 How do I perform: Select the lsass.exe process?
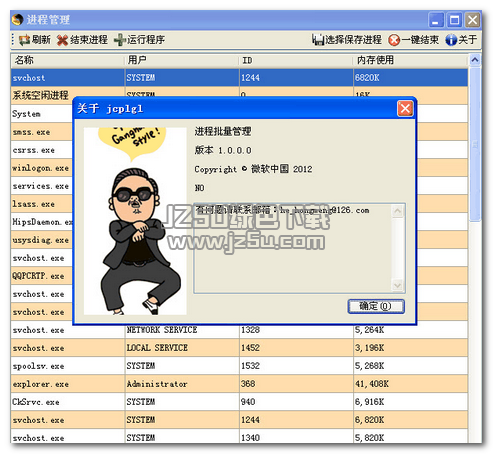coord(42,204)
